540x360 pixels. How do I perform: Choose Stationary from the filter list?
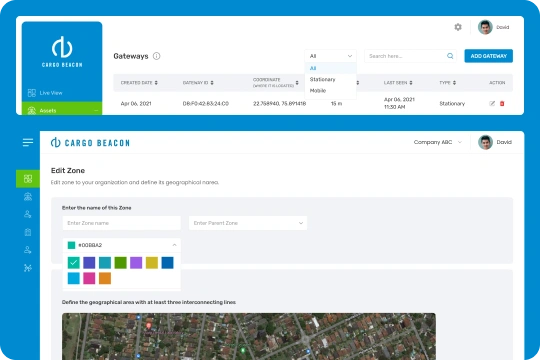[x=322, y=79]
